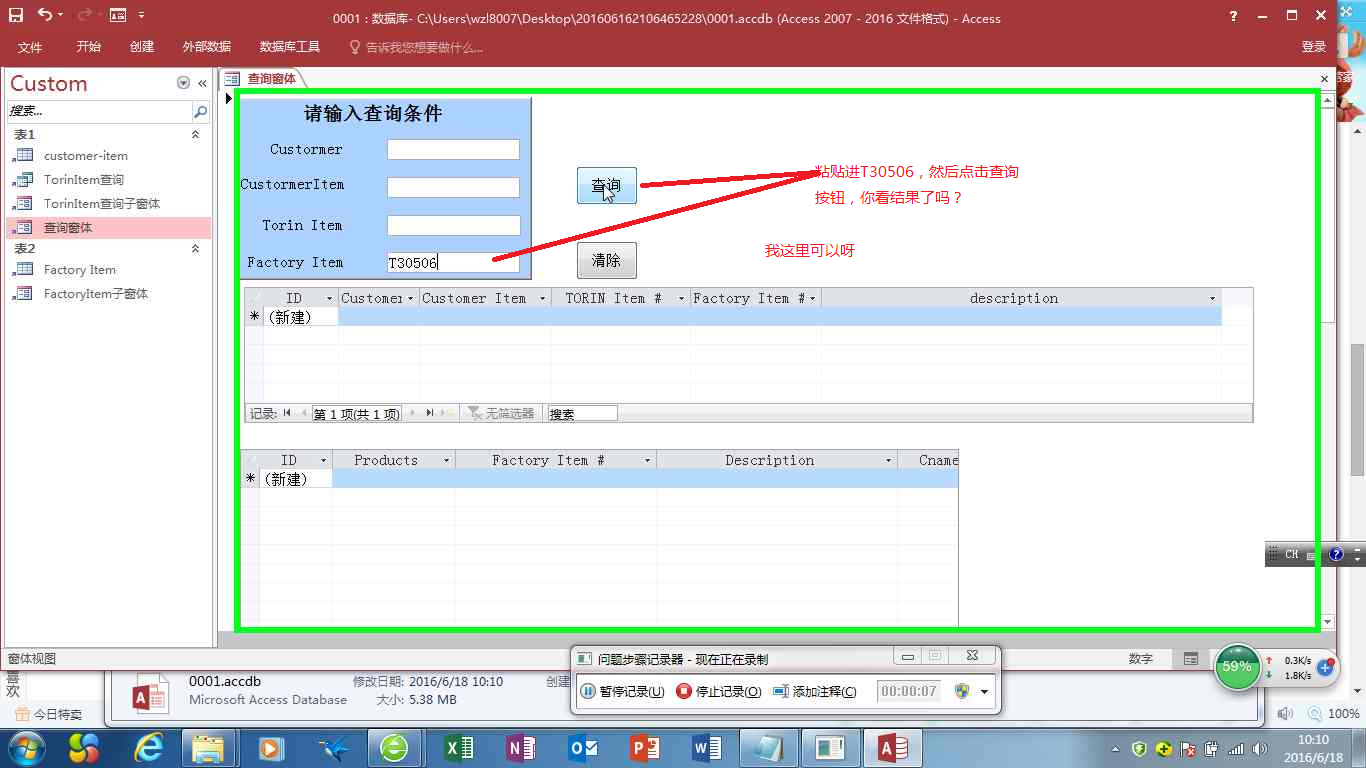This screenshot has width=1366, height=768.
Task: Click the Stop Record icon in Steps Recorder
Action: pos(684,691)
